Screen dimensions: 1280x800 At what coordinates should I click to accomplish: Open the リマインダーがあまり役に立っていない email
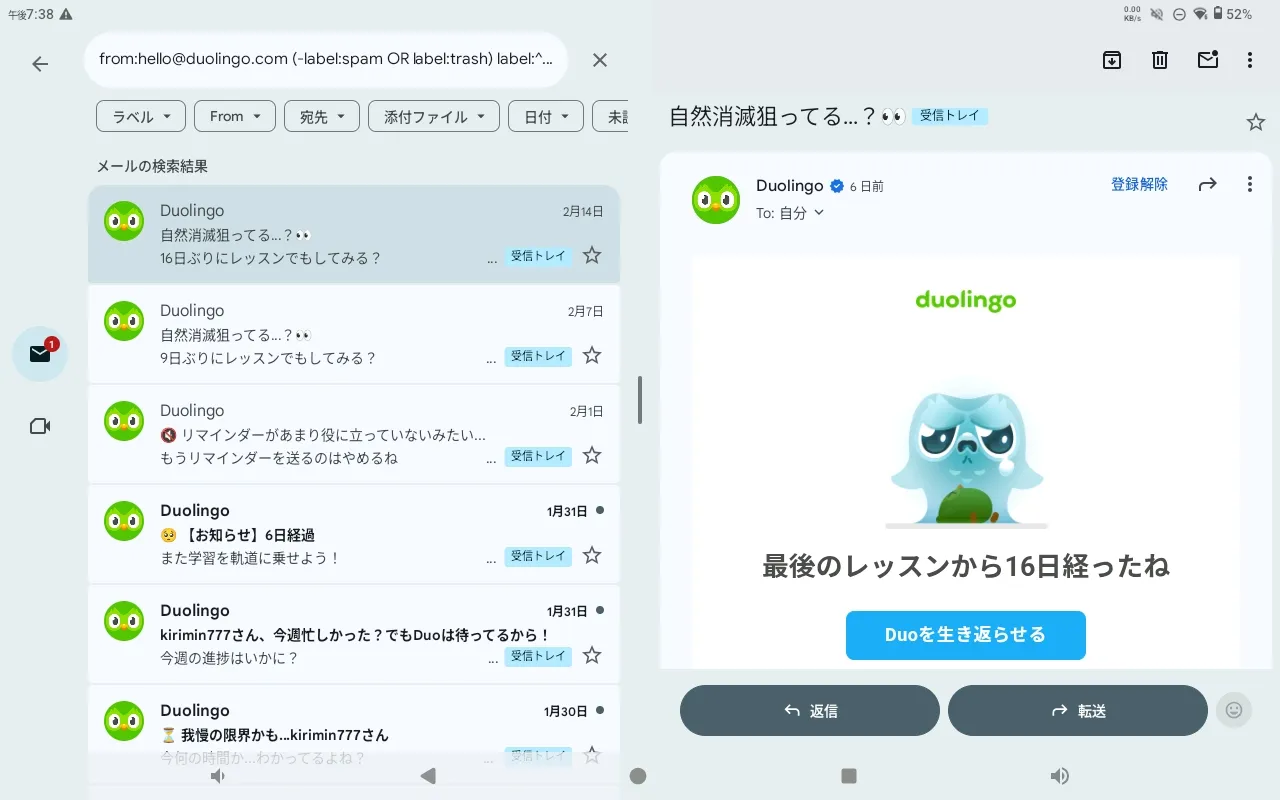354,434
